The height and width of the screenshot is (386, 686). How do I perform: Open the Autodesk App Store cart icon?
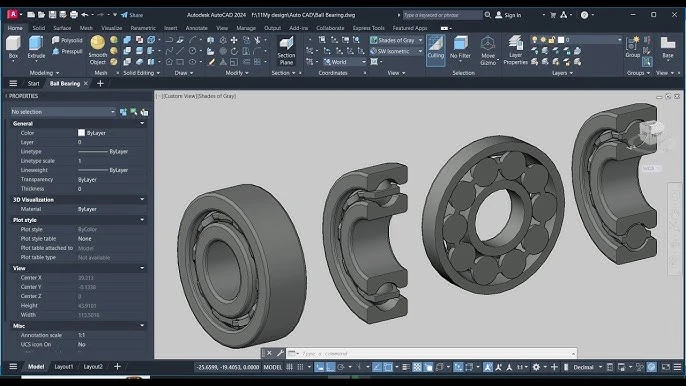coord(553,15)
